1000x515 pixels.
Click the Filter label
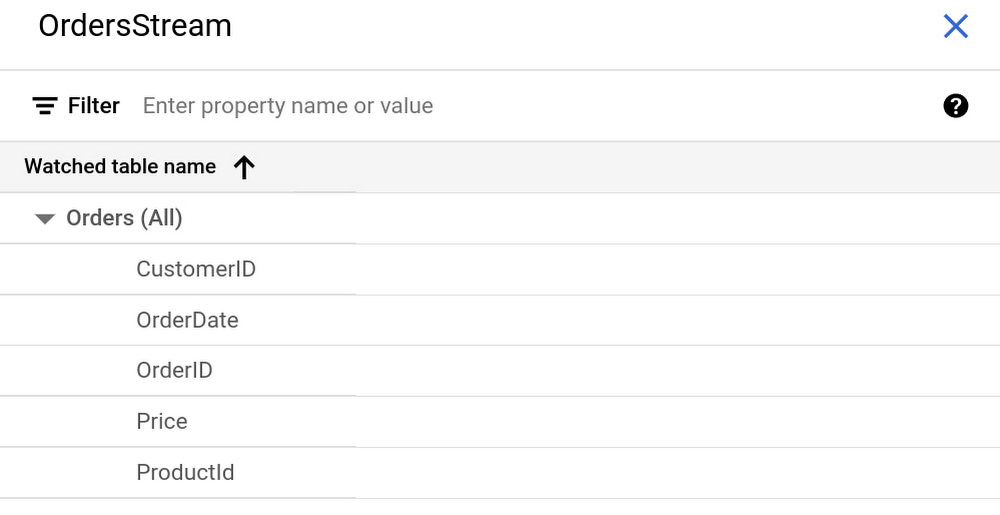pyautogui.click(x=94, y=106)
